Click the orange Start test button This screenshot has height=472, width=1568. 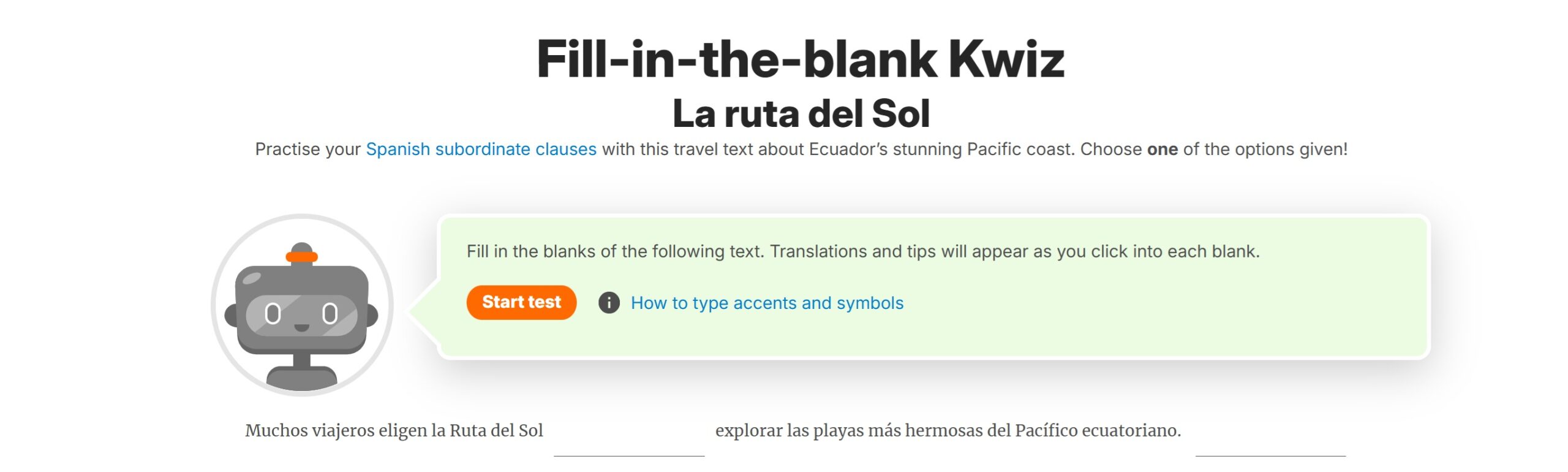pos(521,302)
